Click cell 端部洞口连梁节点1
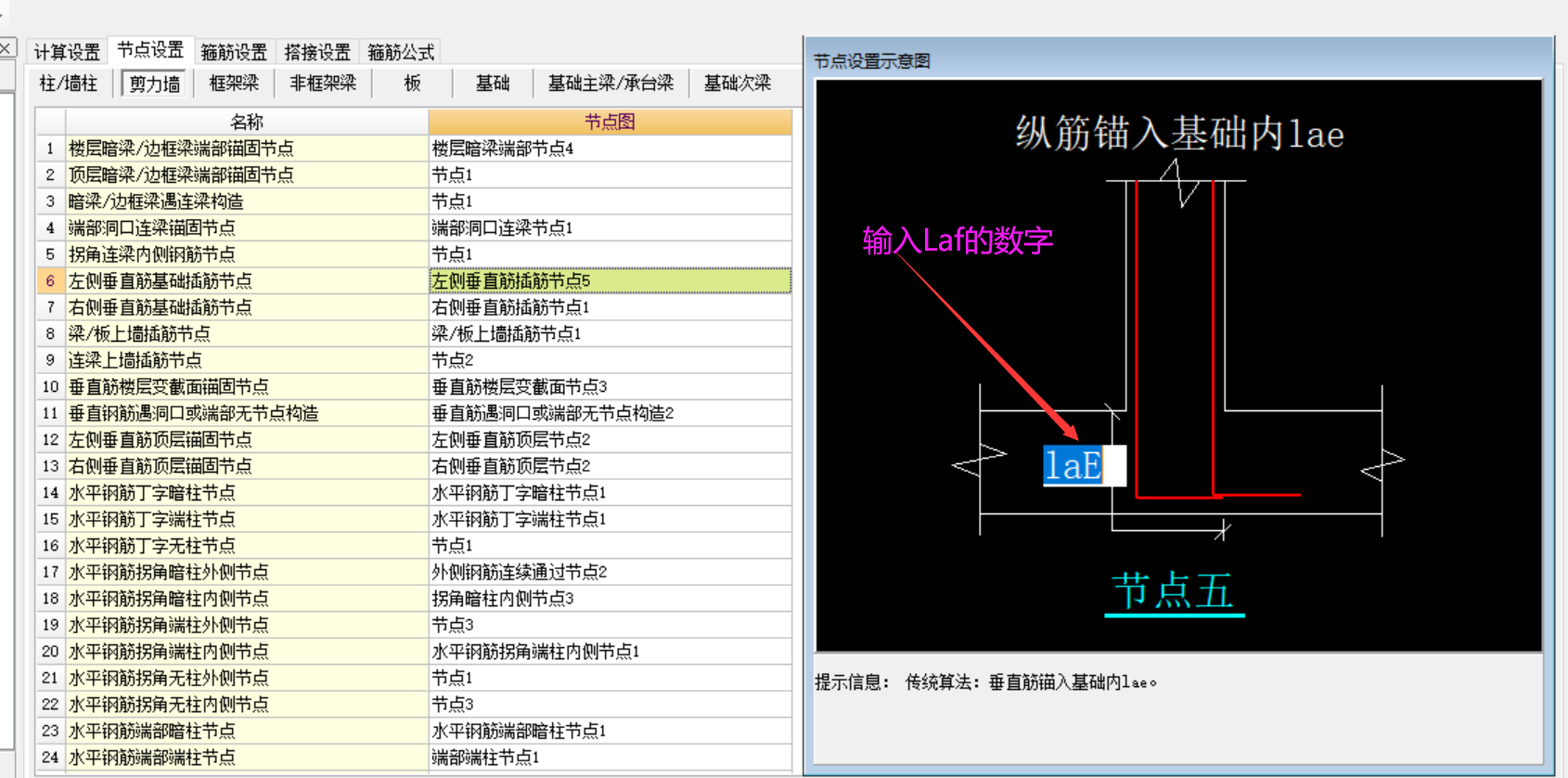The image size is (1568, 778). (610, 227)
